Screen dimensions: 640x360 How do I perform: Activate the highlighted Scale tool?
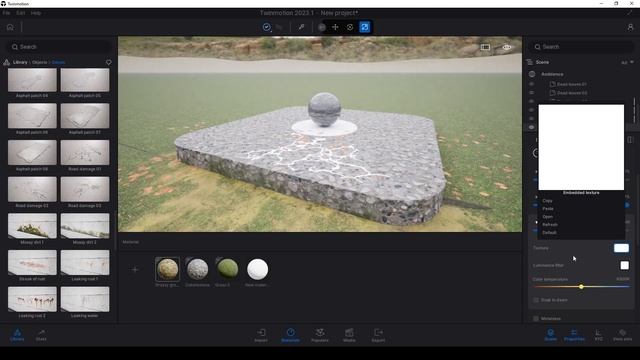pyautogui.click(x=364, y=27)
